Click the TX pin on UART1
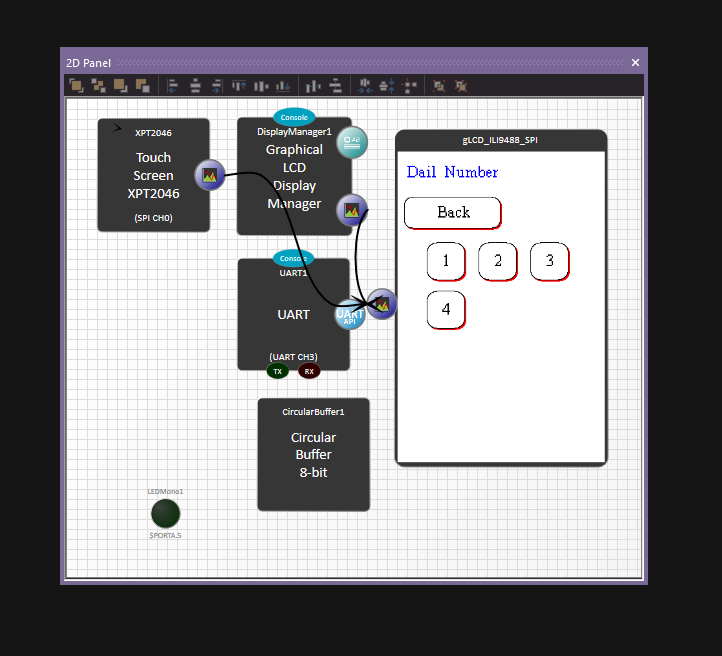 [x=278, y=371]
